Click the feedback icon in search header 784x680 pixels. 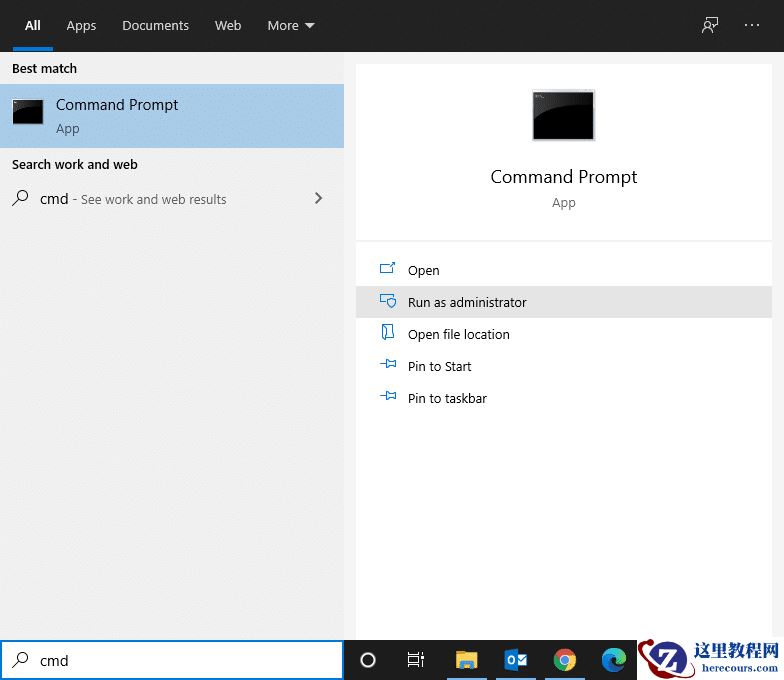tap(710, 26)
